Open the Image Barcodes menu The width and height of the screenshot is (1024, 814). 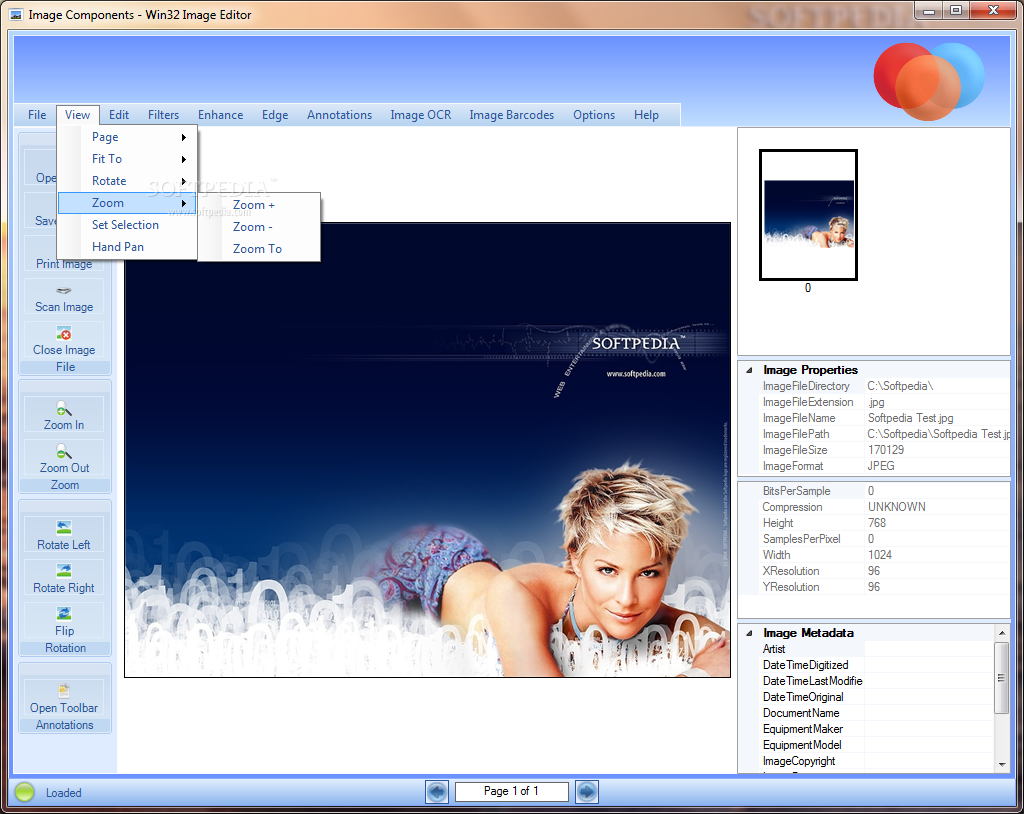coord(511,115)
